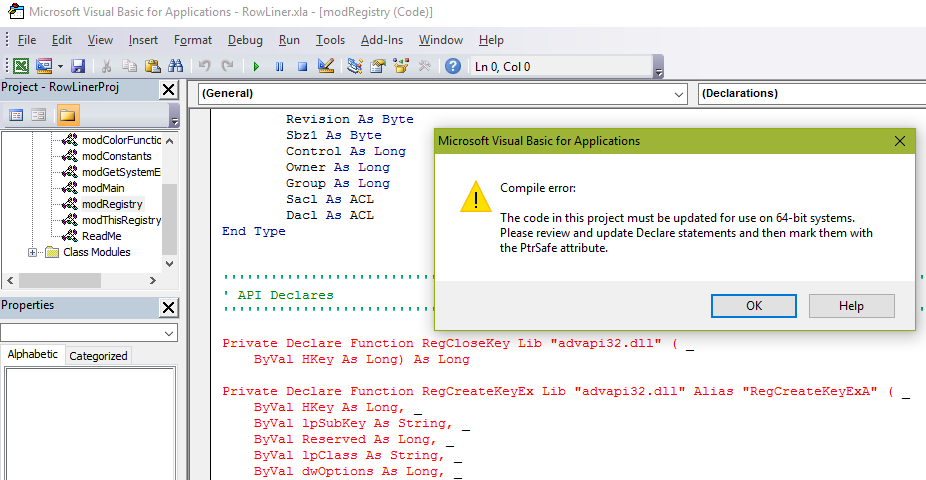Click the Copy icon in toolbar
This screenshot has height=480, width=926.
tap(129, 66)
